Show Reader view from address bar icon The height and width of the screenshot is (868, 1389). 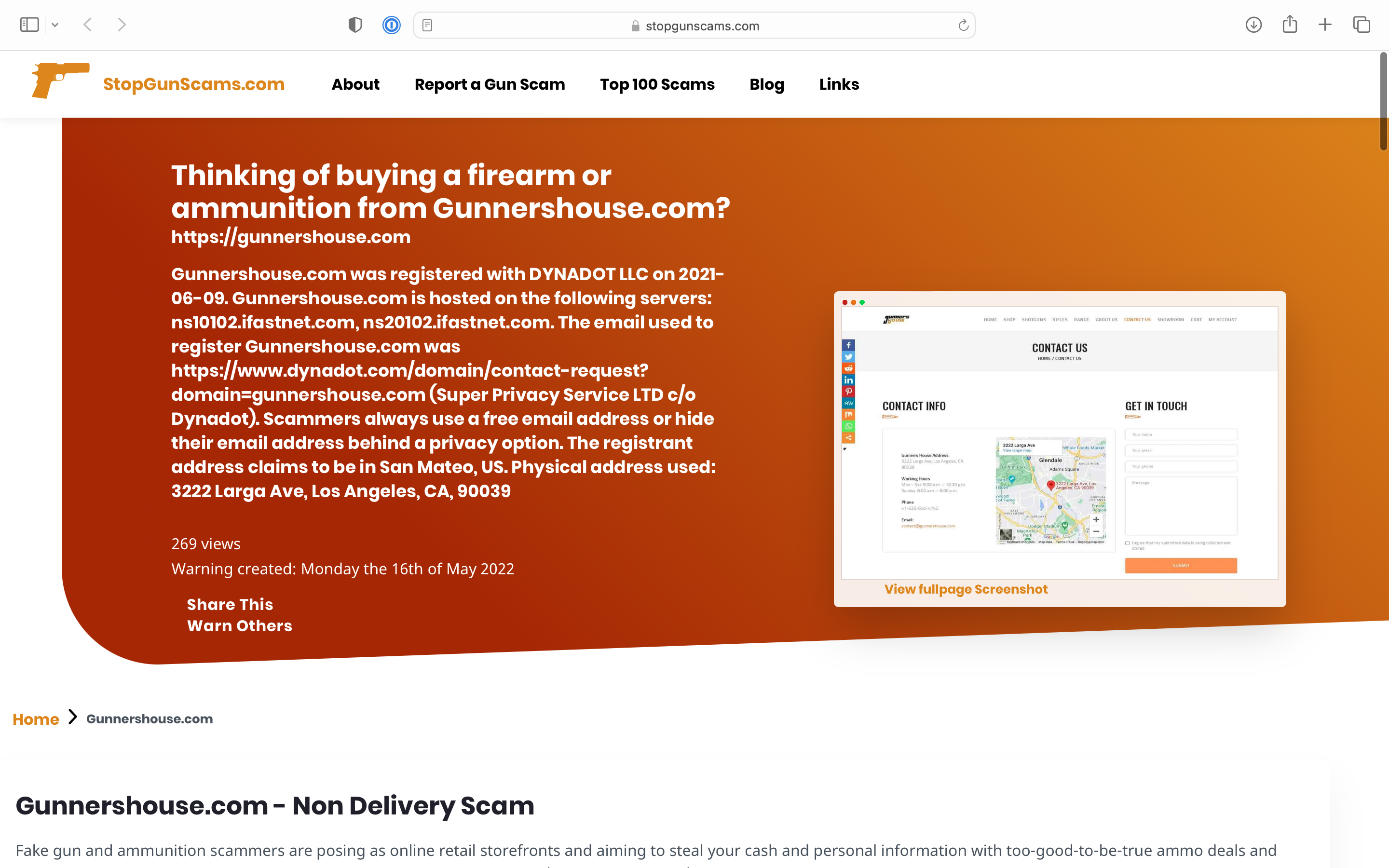click(x=427, y=25)
